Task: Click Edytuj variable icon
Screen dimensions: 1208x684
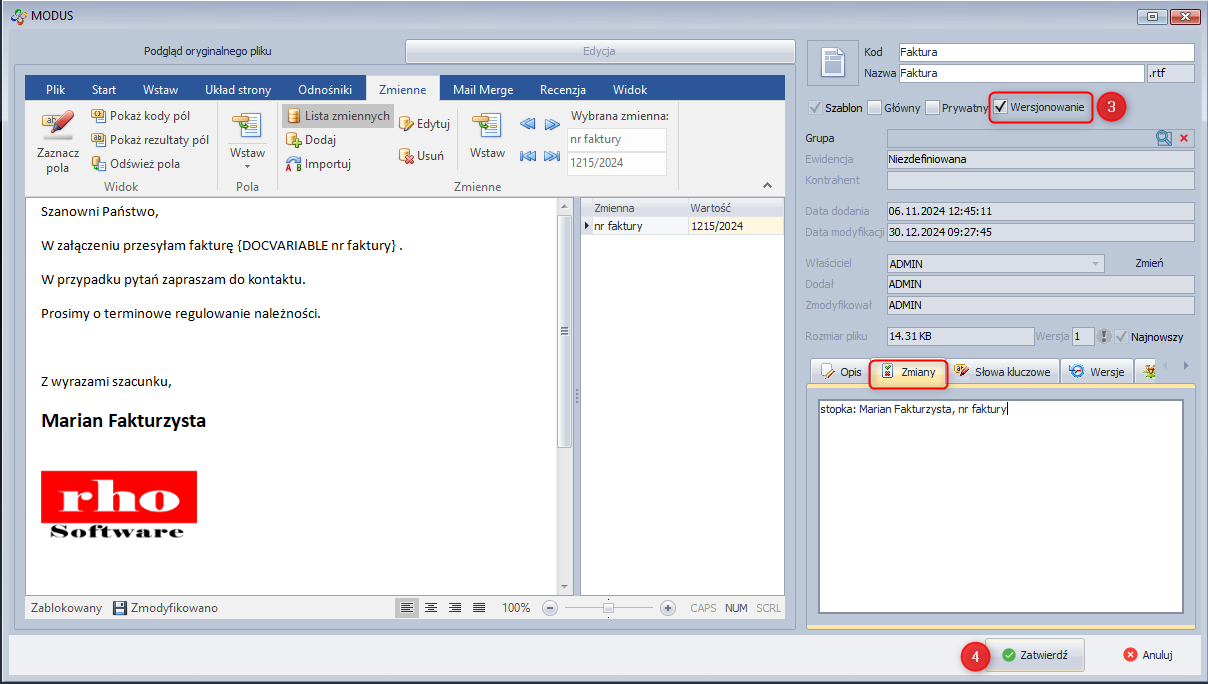Action: [x=407, y=124]
